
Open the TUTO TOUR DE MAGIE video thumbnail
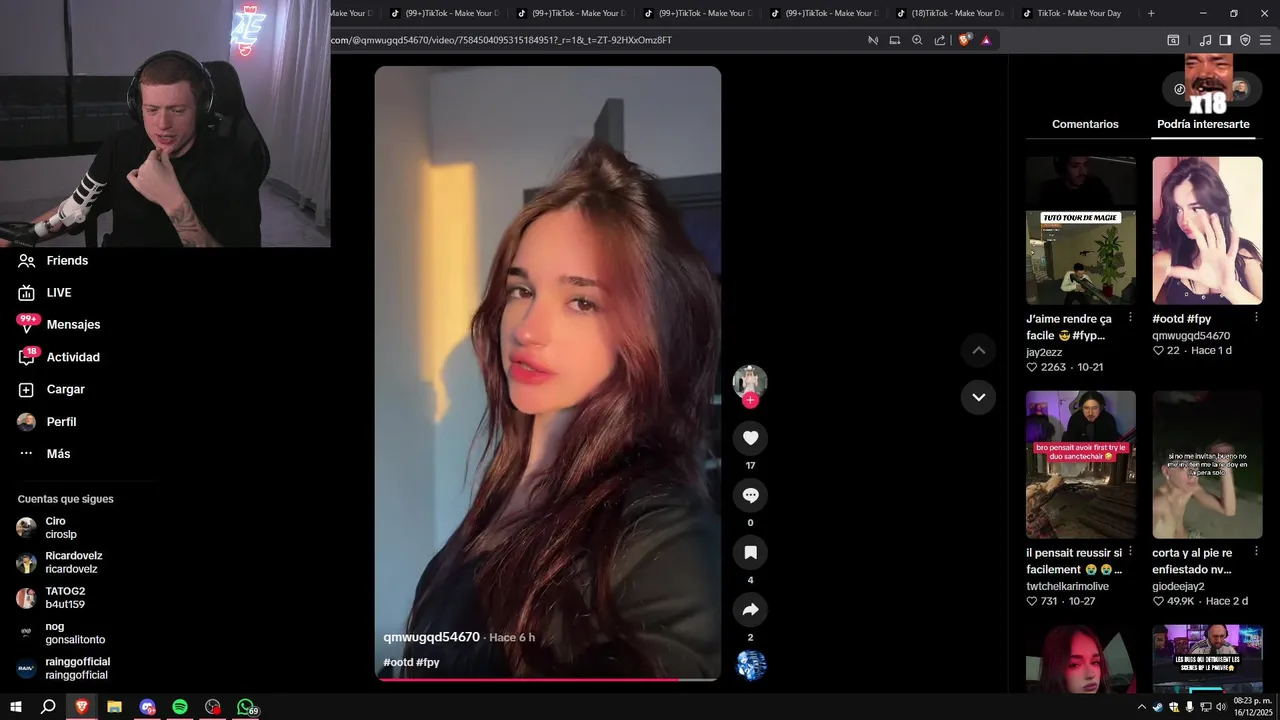[1081, 230]
